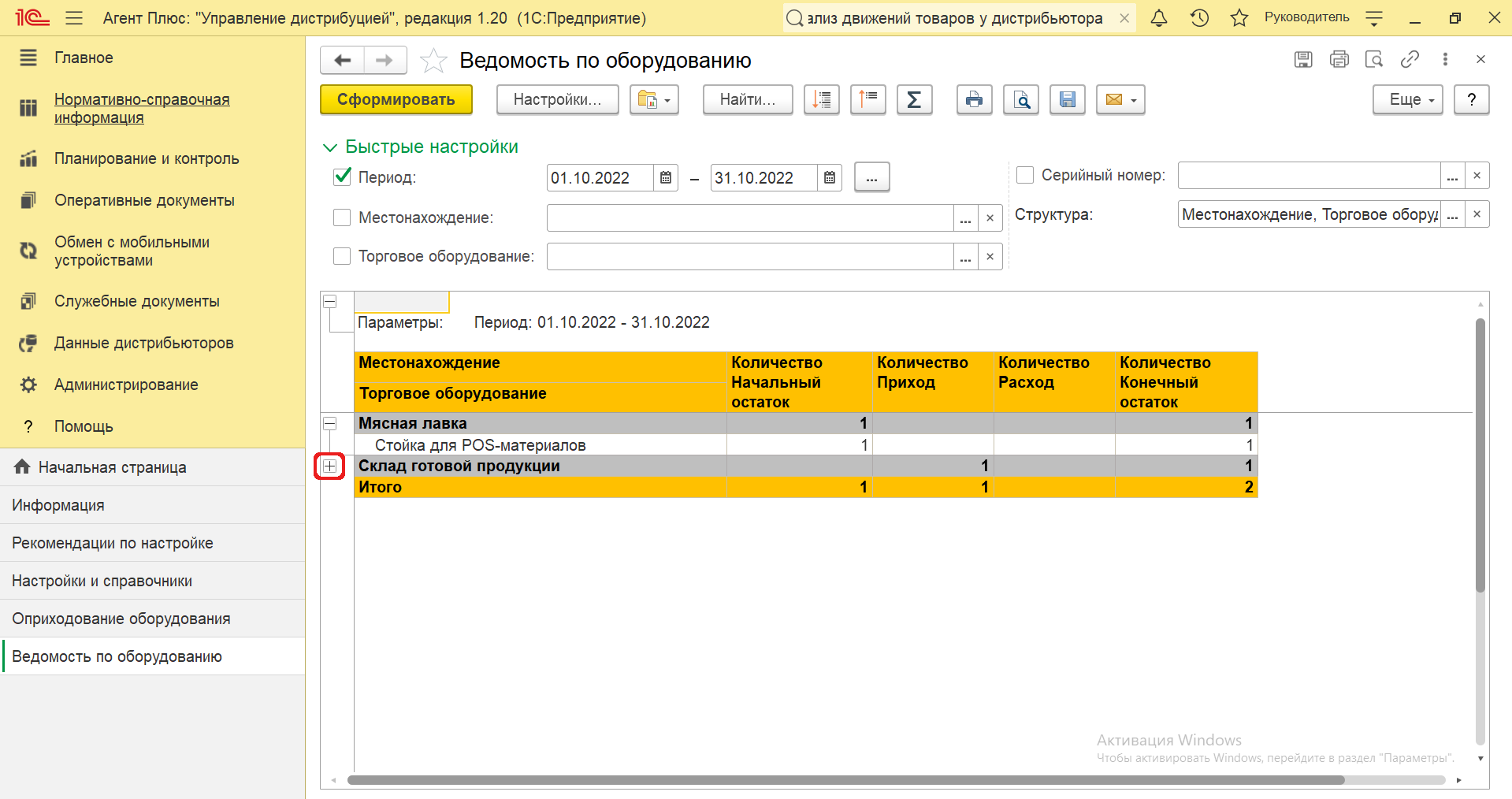
Task: Collapse Мясная лавка group
Action: coord(330,423)
